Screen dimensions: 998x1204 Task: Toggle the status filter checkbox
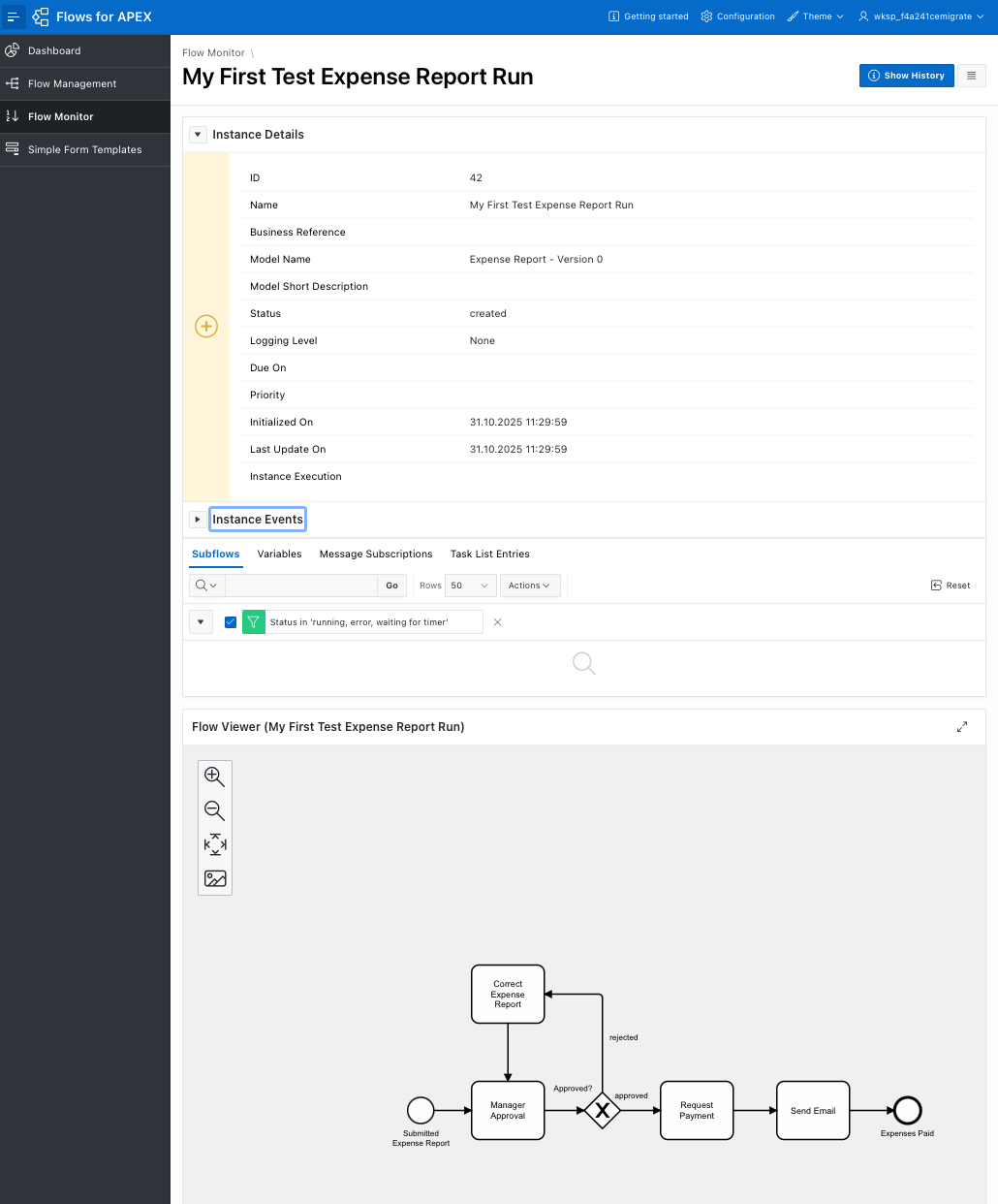coord(230,621)
